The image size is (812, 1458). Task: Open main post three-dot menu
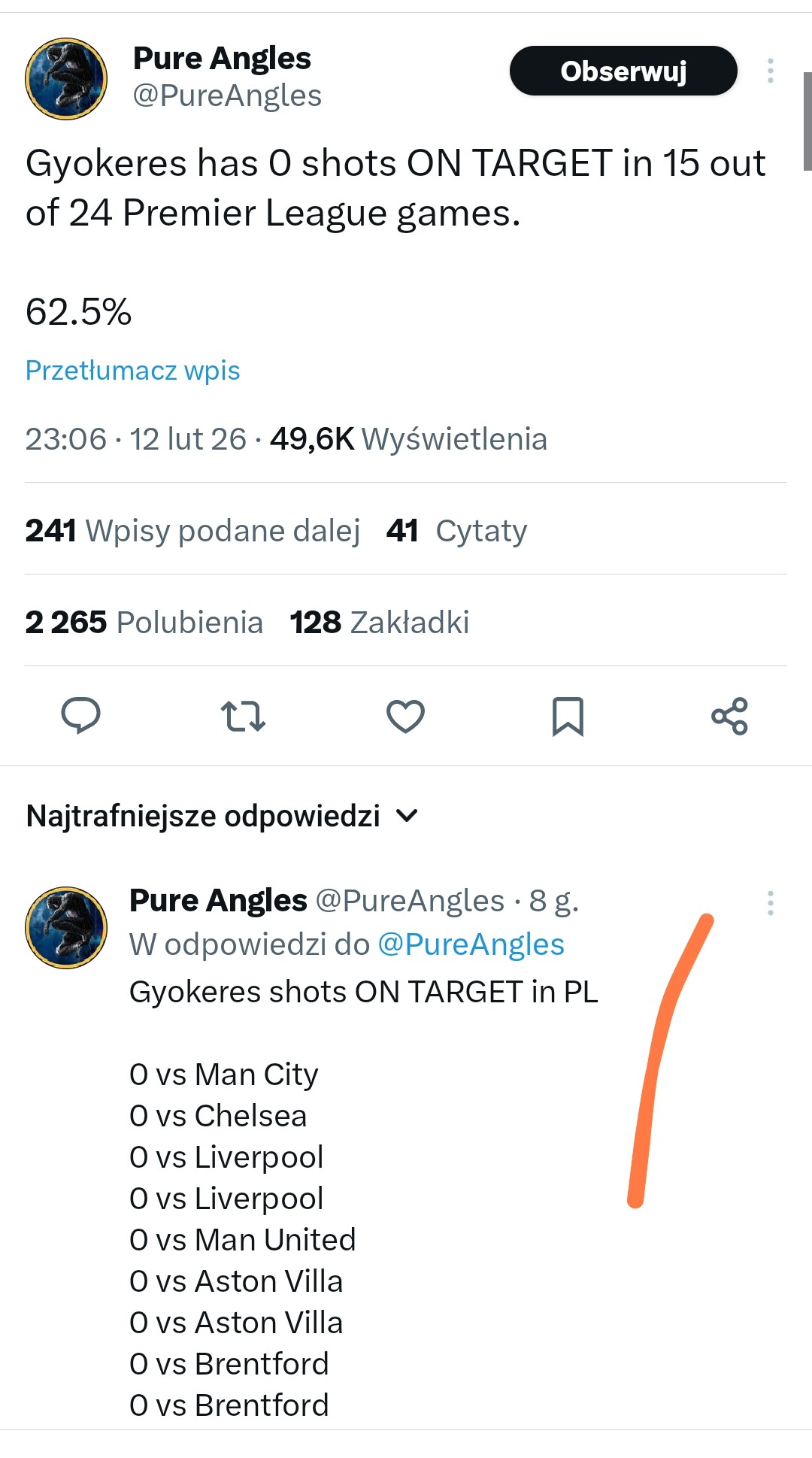click(770, 71)
